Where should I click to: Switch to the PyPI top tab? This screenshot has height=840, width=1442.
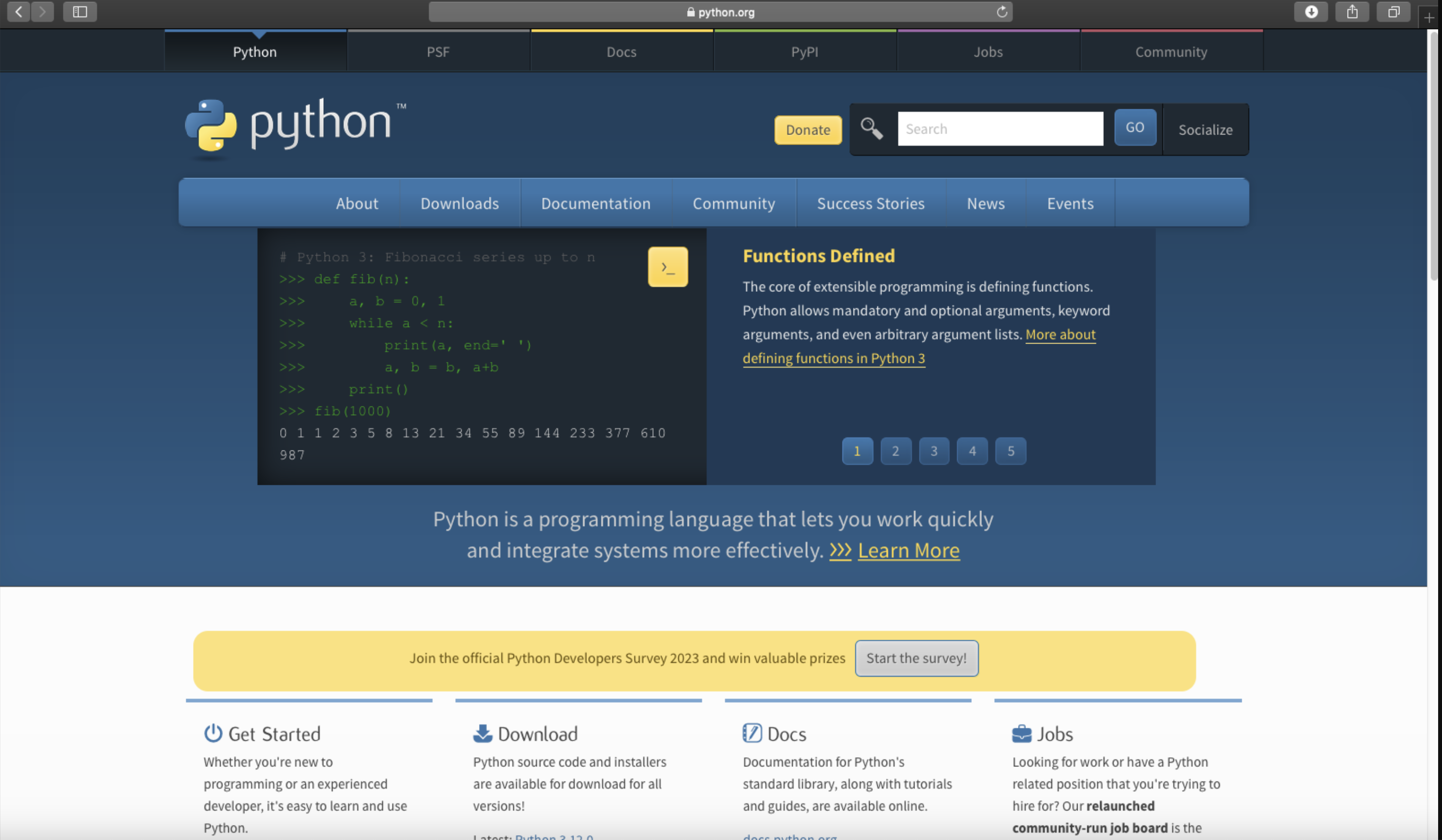coord(805,51)
